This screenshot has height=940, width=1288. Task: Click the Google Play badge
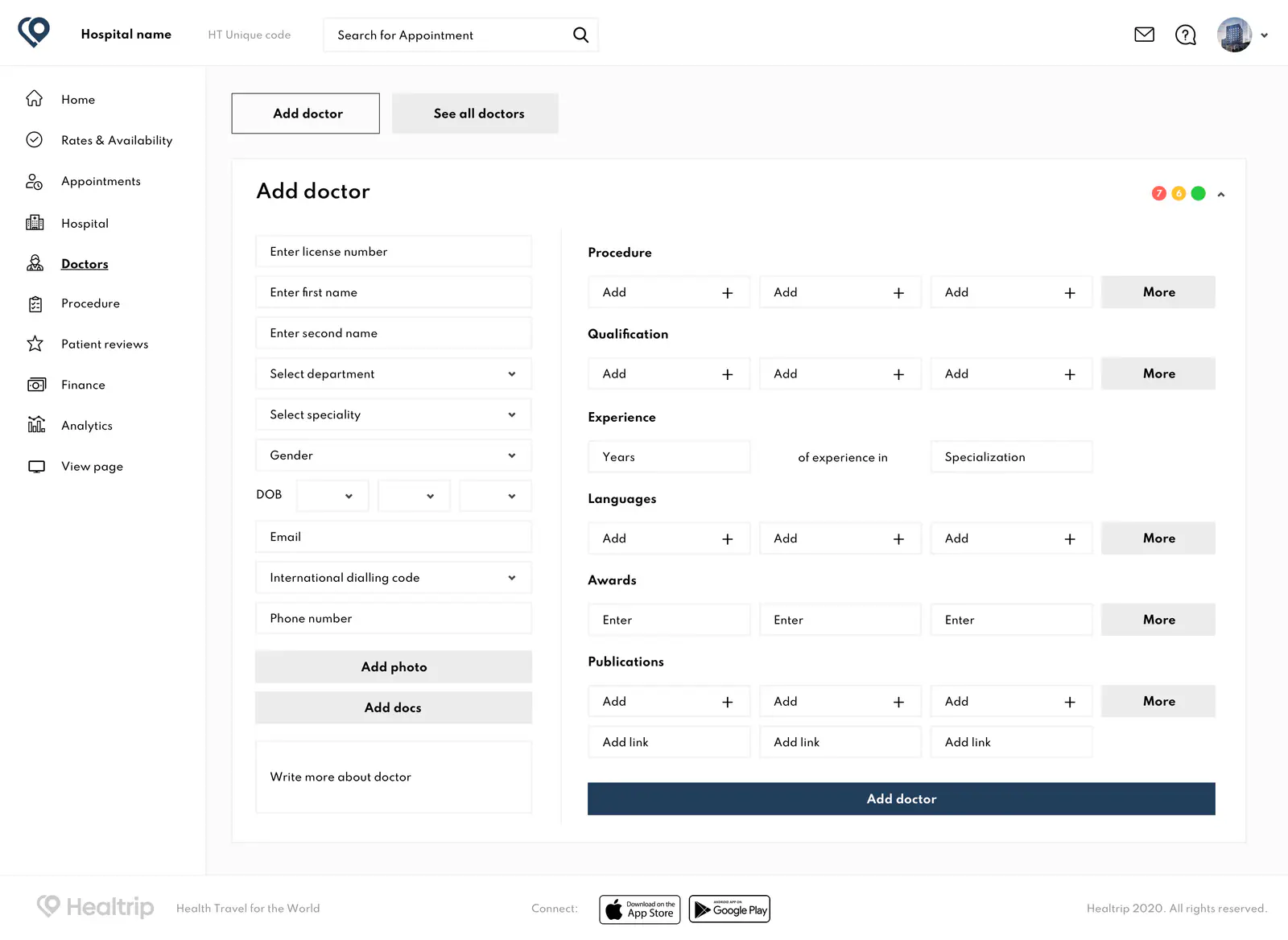[x=729, y=909]
